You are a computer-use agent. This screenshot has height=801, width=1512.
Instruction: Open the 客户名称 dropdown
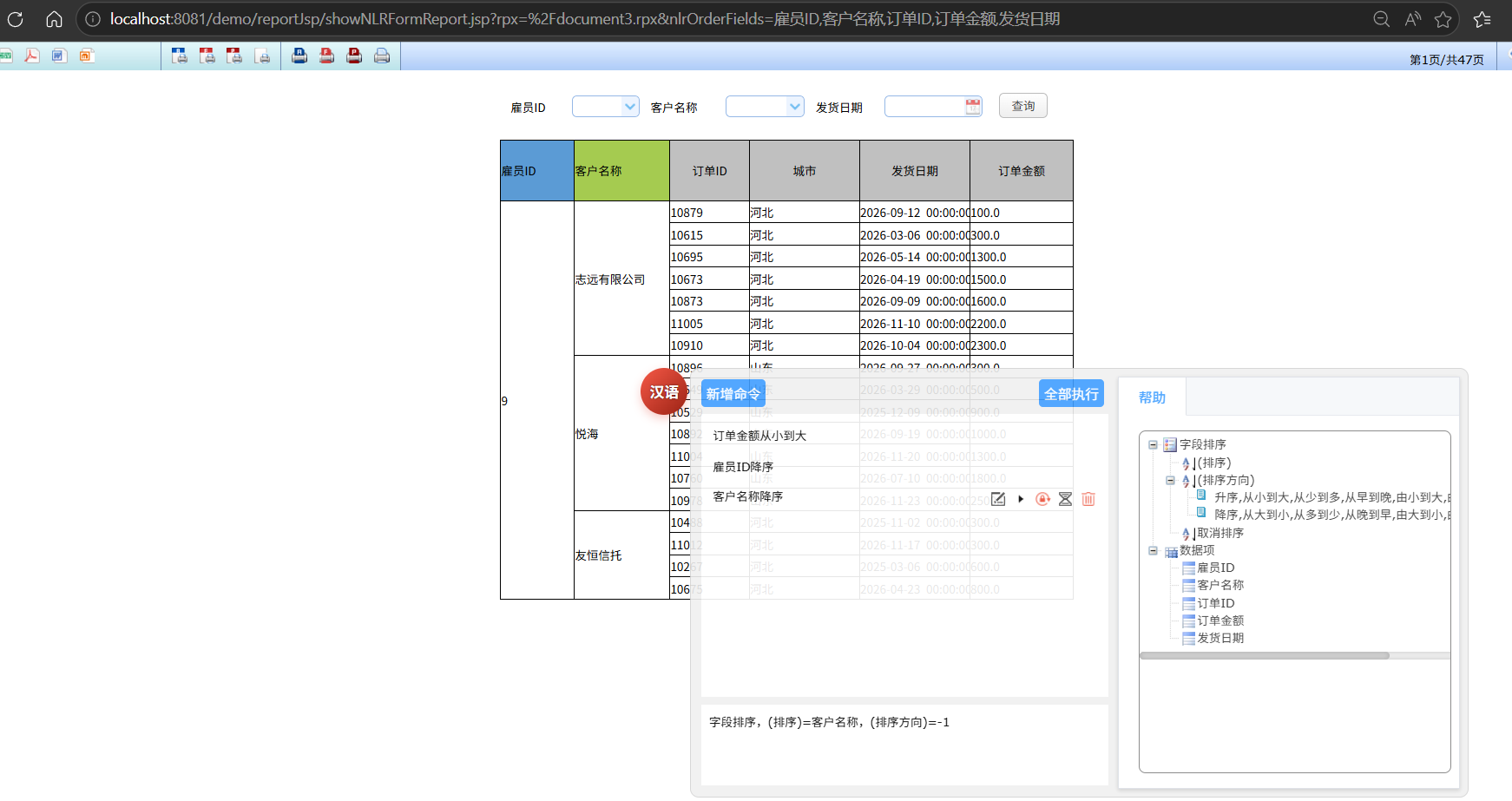point(794,107)
